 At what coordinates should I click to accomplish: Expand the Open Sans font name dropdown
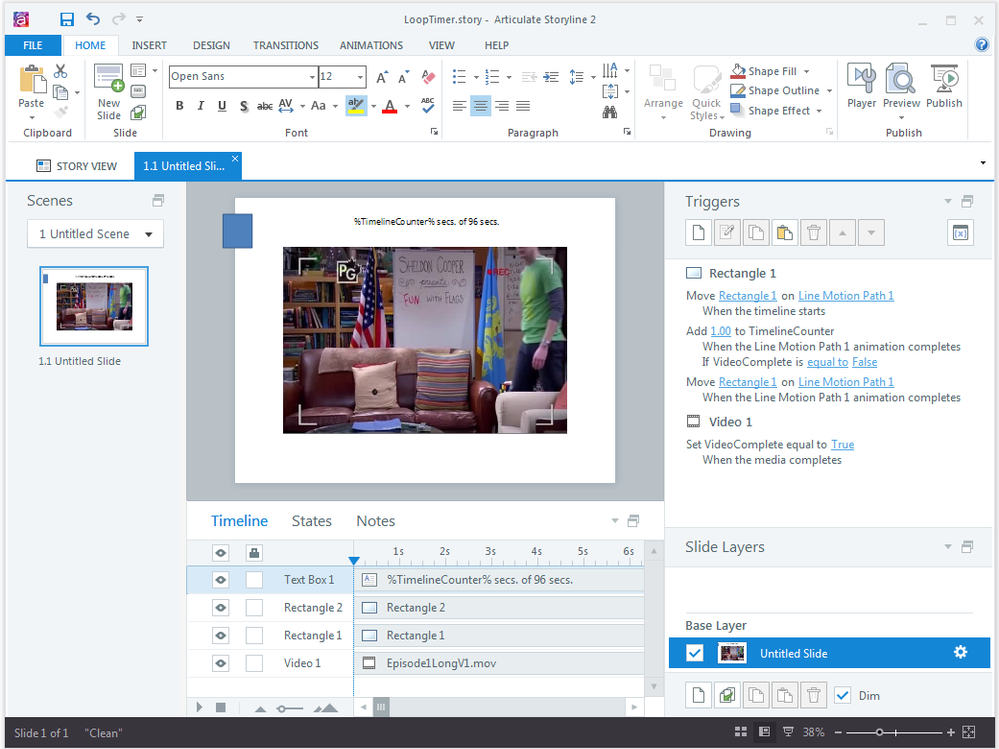(x=312, y=77)
